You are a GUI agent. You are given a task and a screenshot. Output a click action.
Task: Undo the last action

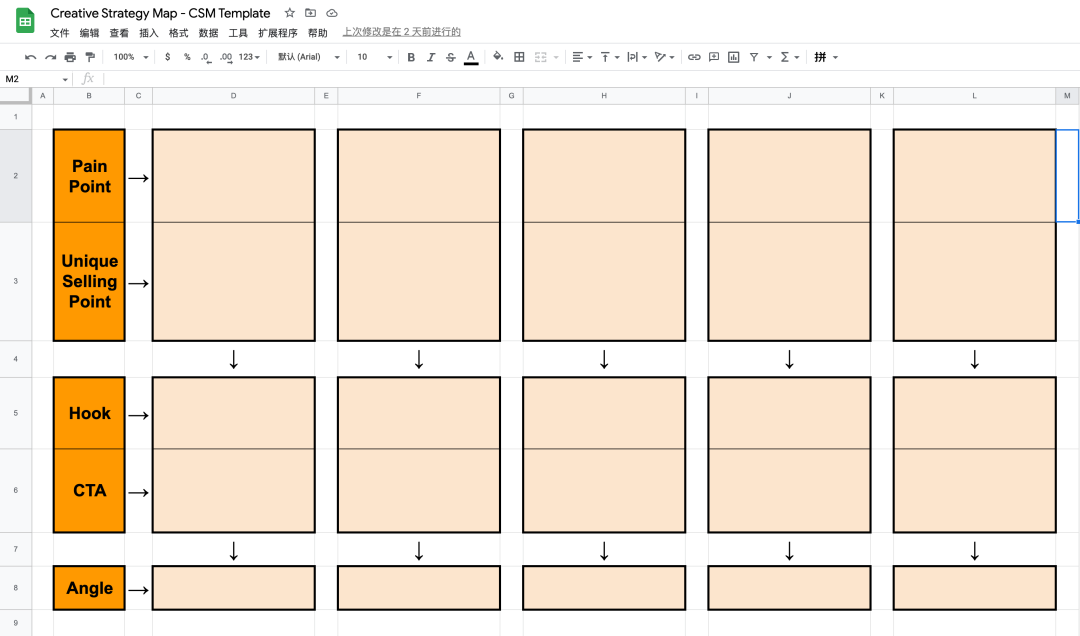(x=30, y=57)
